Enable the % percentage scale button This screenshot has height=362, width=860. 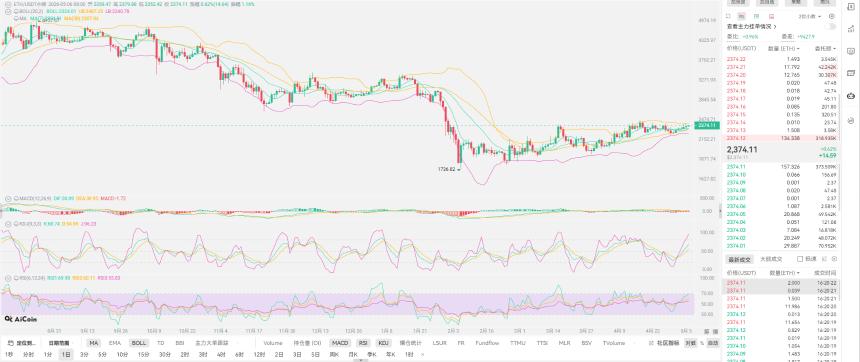701,343
